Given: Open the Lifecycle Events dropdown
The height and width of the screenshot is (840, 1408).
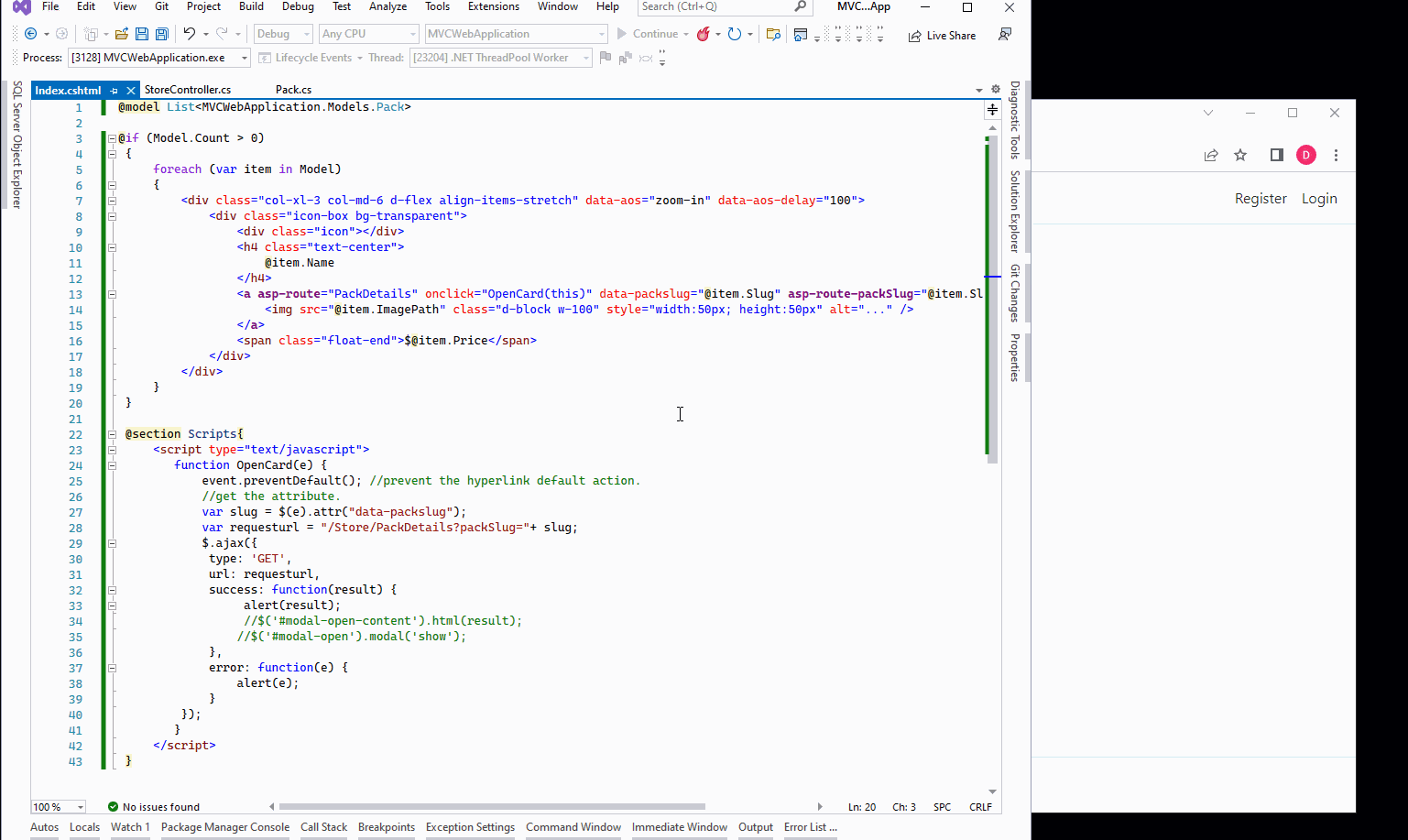Looking at the screenshot, I should click(311, 58).
